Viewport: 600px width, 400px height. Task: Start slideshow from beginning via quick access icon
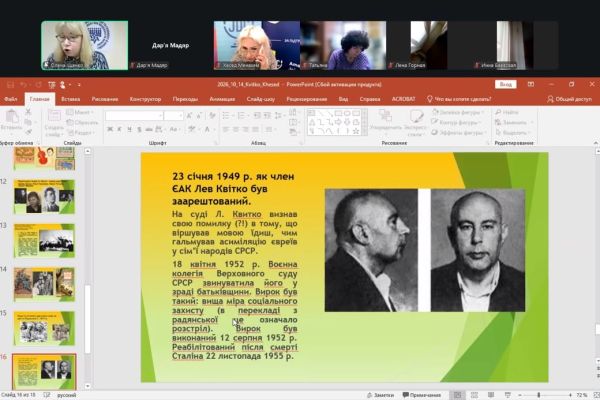click(x=52, y=85)
